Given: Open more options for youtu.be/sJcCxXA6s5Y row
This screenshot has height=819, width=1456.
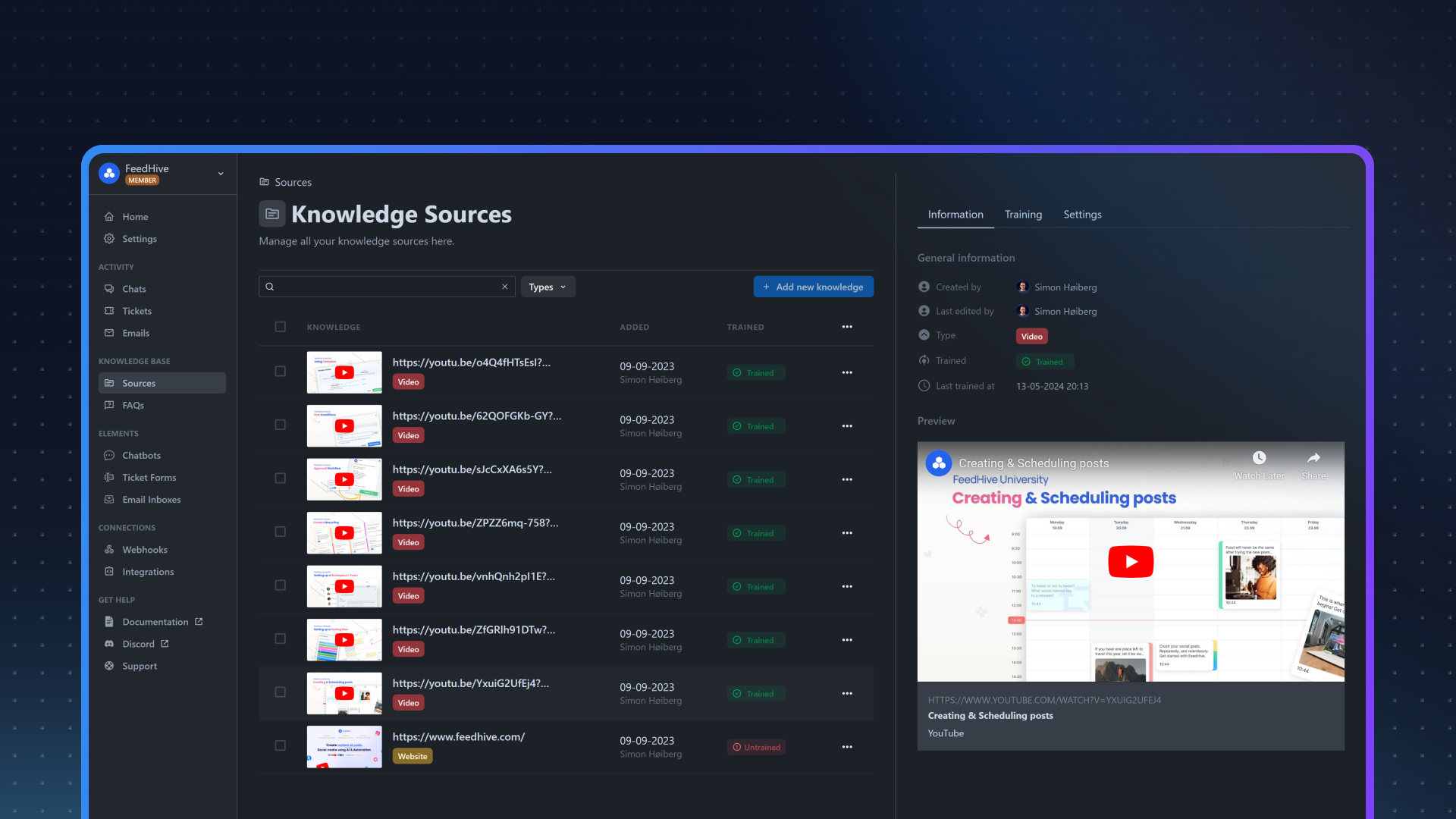Looking at the screenshot, I should 847,479.
